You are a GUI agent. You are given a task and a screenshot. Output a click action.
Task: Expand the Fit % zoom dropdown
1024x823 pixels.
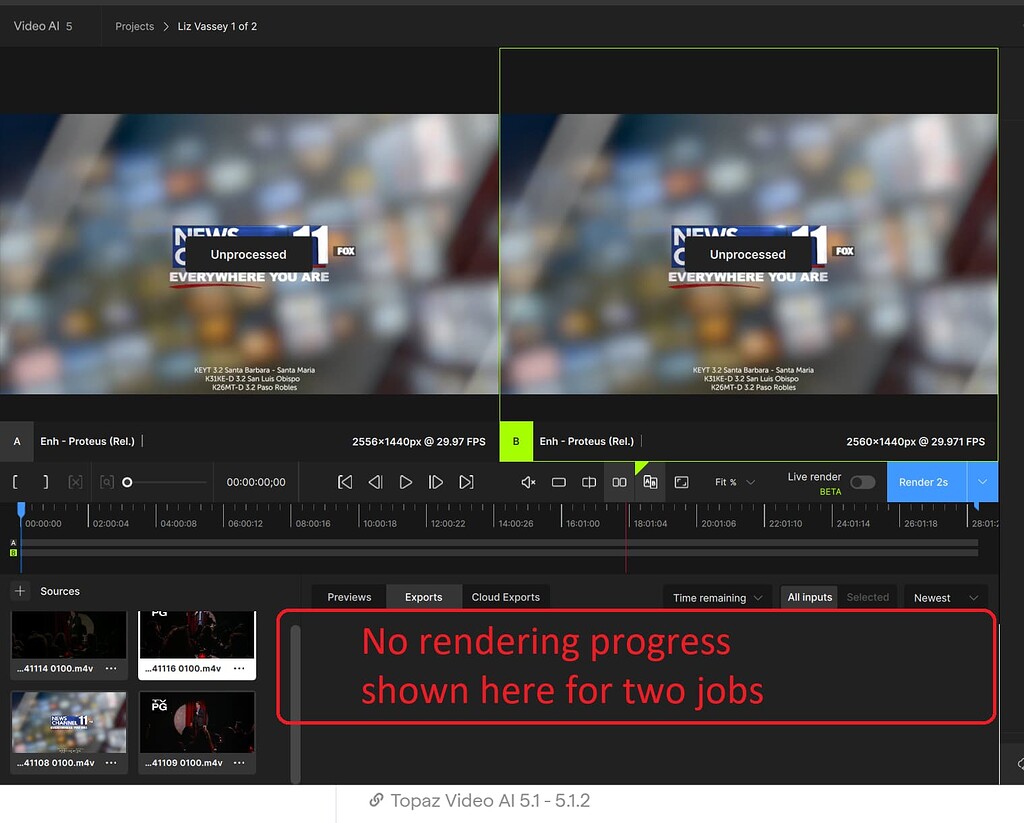tap(734, 481)
